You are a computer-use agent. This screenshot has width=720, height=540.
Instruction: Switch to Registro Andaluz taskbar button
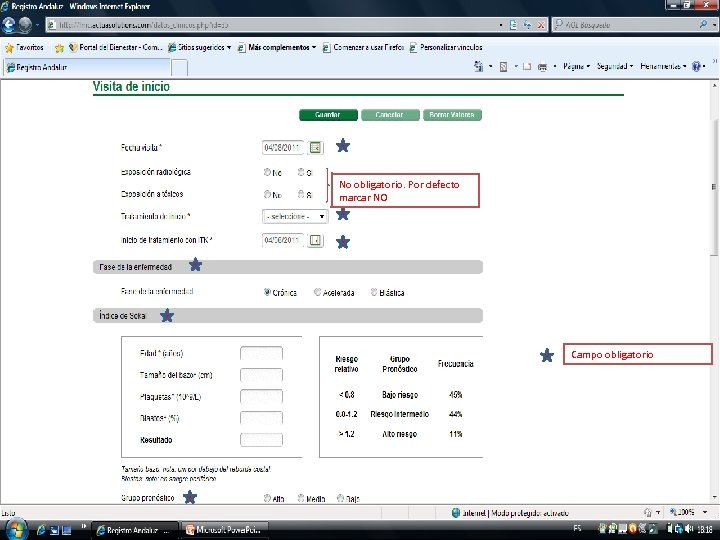135,530
